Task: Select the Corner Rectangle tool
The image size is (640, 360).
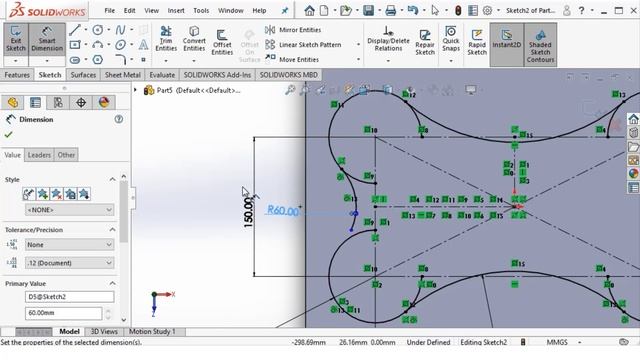Action: (x=75, y=44)
